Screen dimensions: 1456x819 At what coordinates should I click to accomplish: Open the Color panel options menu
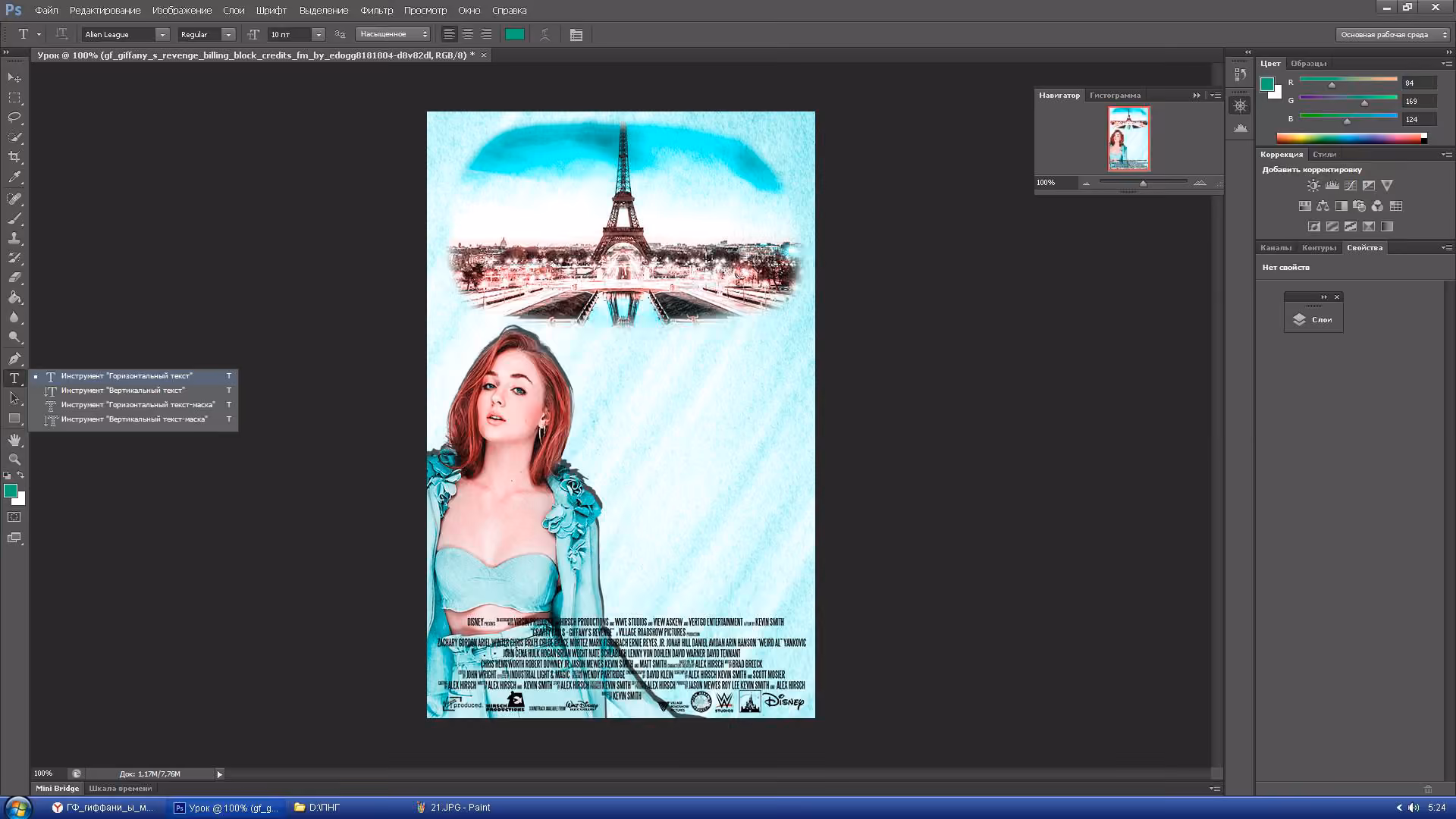click(x=1447, y=64)
